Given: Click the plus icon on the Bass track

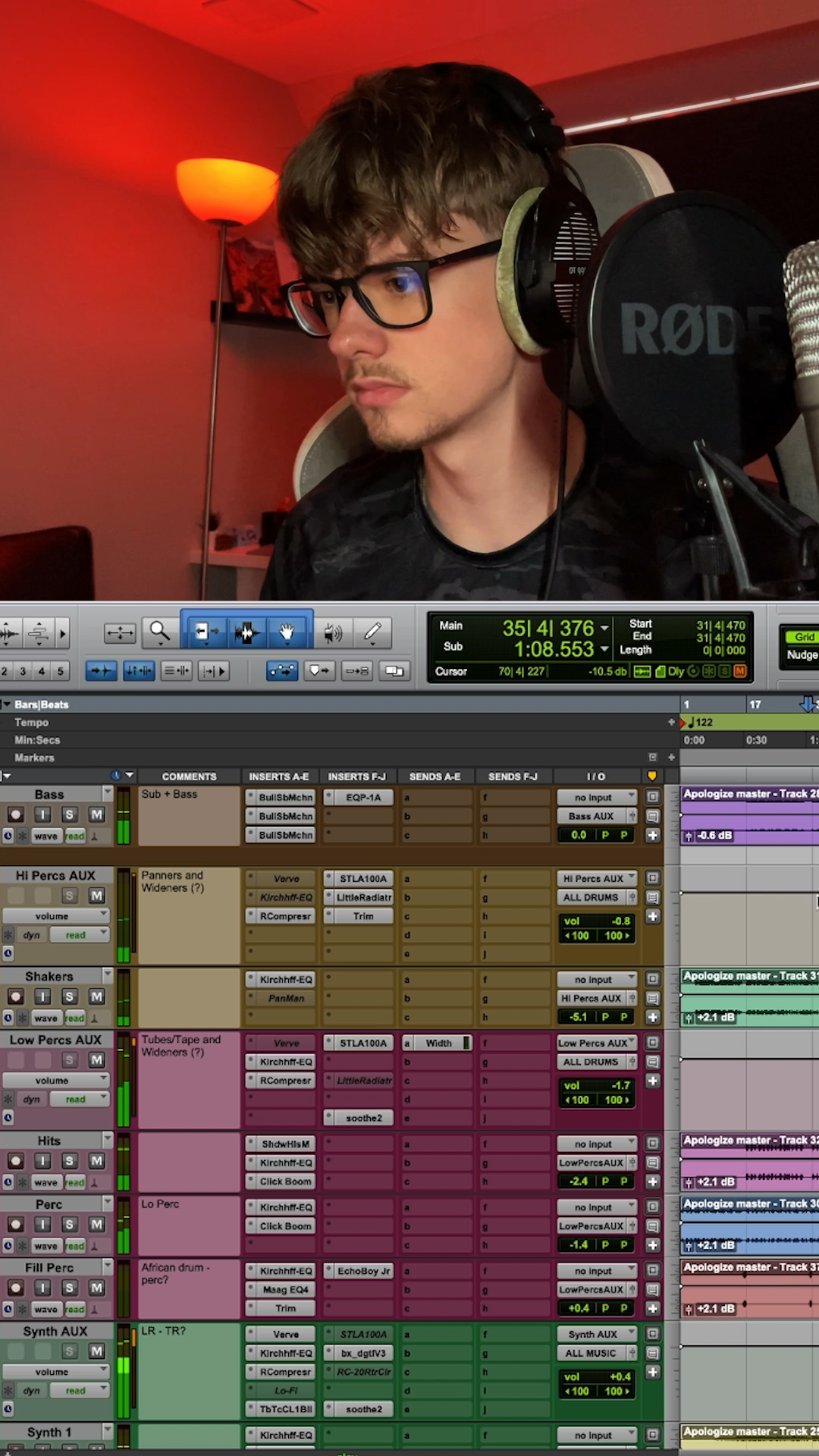Looking at the screenshot, I should tap(652, 835).
